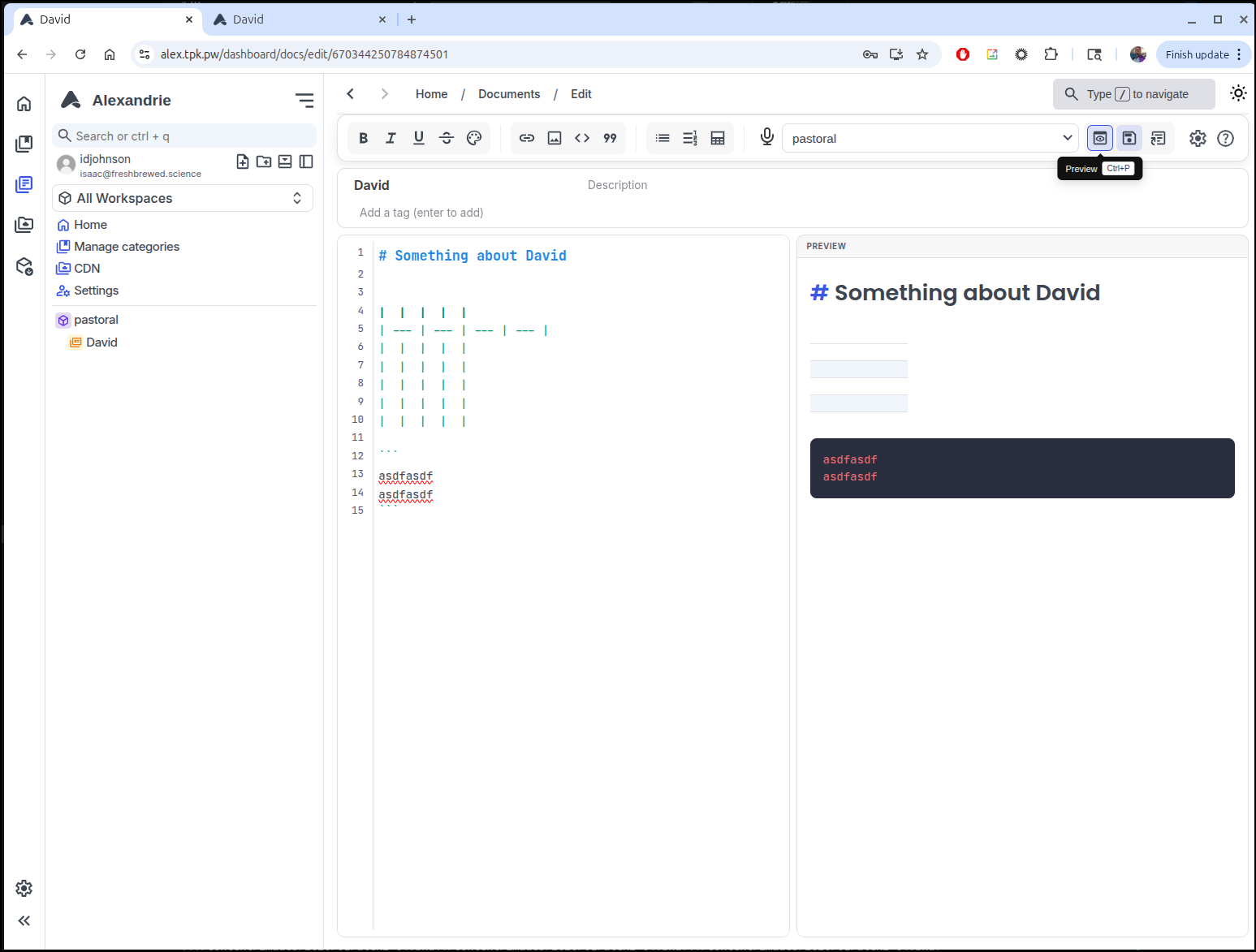This screenshot has width=1256, height=952.
Task: Start voice dictation with the microphone icon
Action: 766,137
